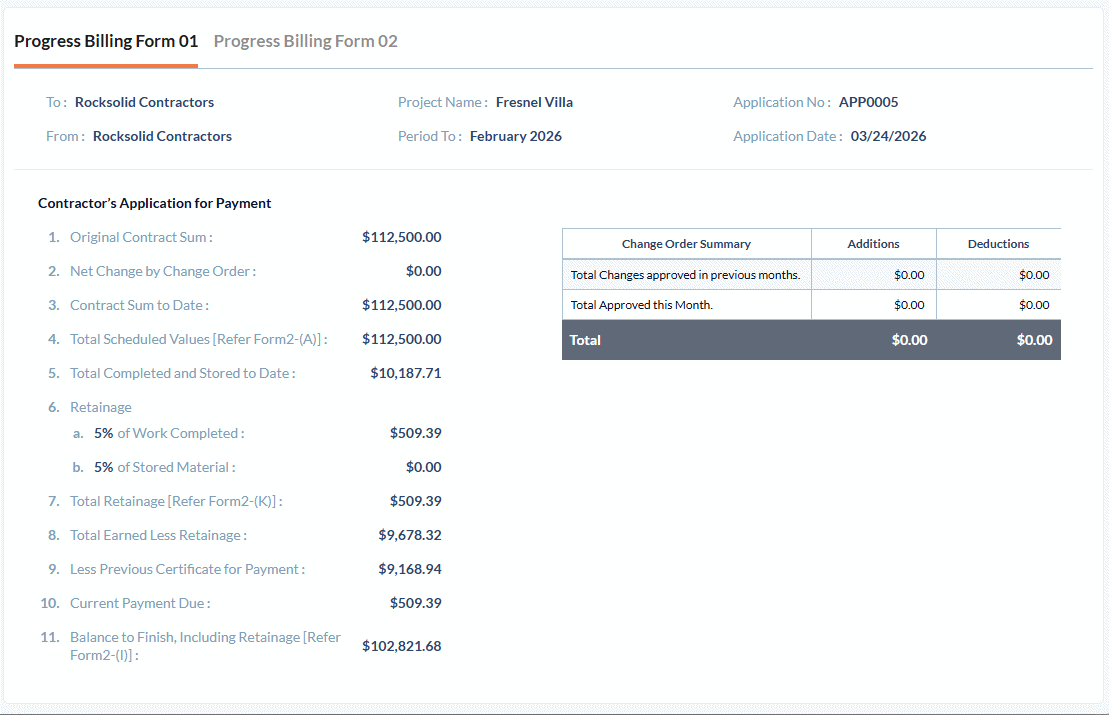The image size is (1109, 715).
Task: Click Stored Material retainage value $0.00
Action: pos(424,467)
